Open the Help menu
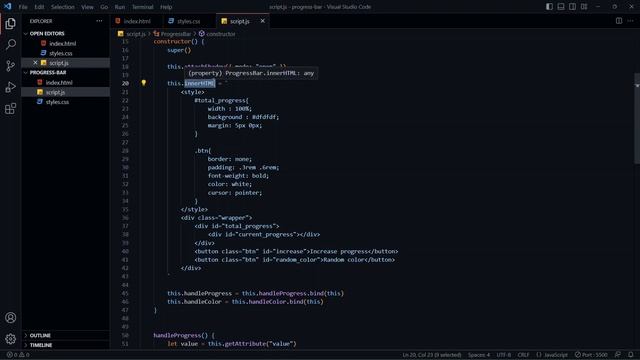The height and width of the screenshot is (360, 640). click(166, 7)
